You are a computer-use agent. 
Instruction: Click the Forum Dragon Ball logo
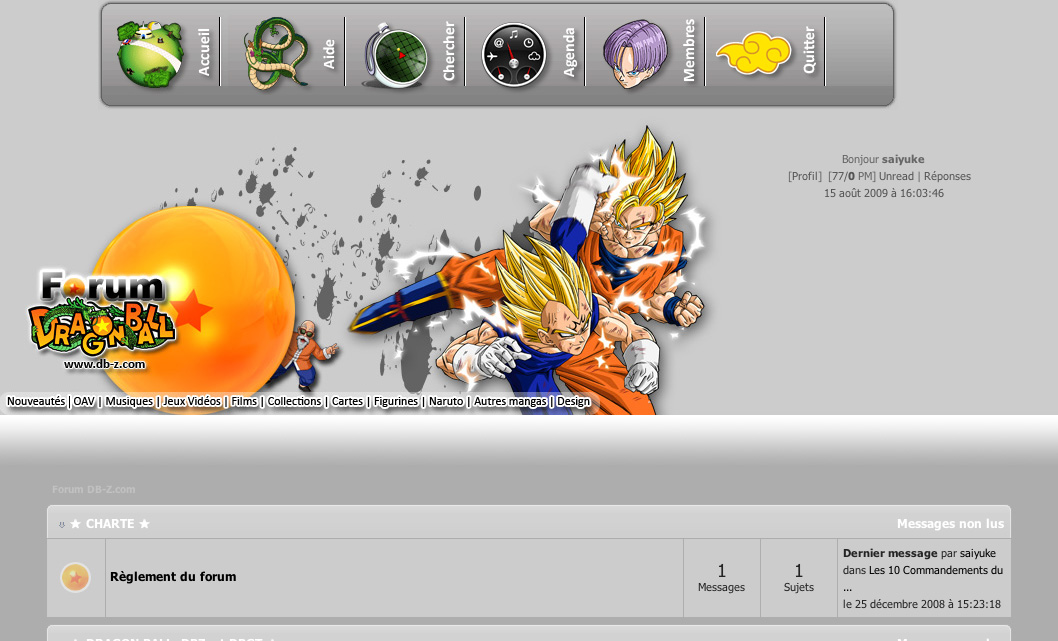pos(103,312)
